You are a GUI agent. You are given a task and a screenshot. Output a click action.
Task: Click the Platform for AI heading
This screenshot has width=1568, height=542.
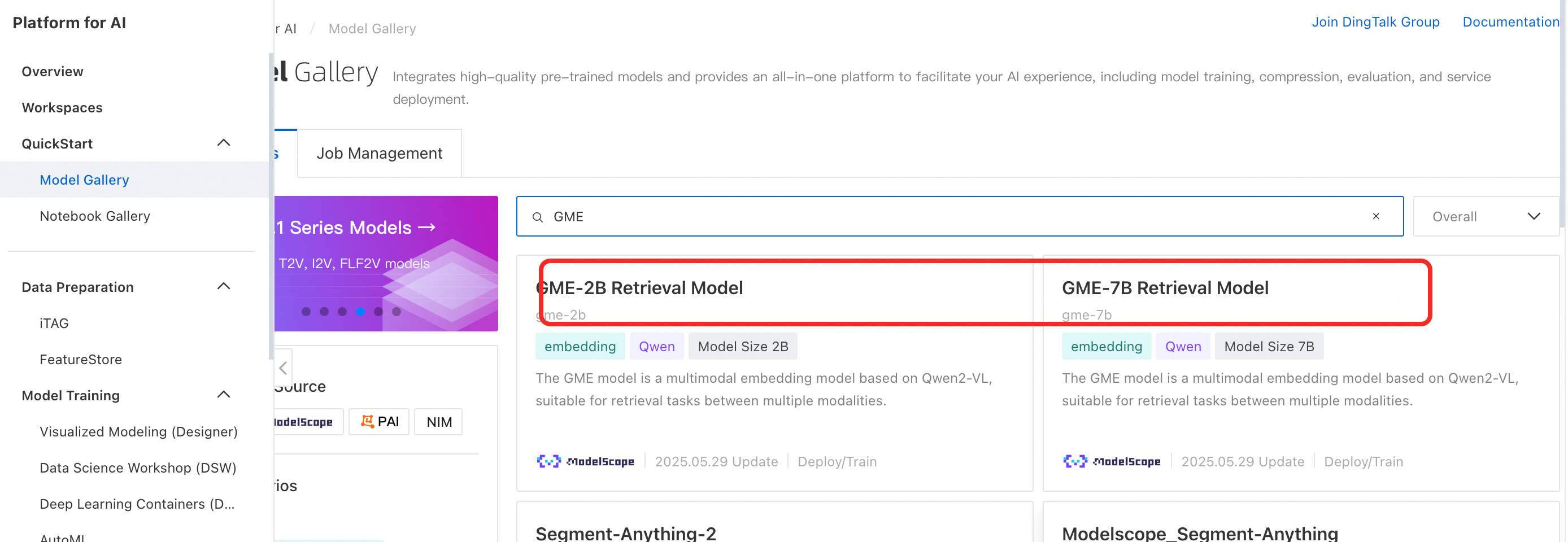click(69, 23)
